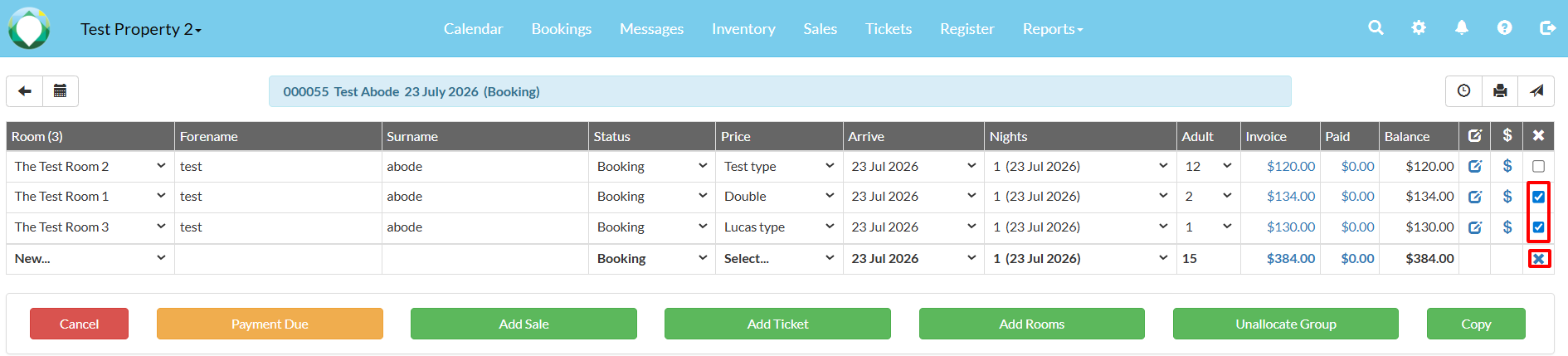Viewport: 1568px width, 356px height.
Task: Open the Register menu
Action: (x=967, y=29)
